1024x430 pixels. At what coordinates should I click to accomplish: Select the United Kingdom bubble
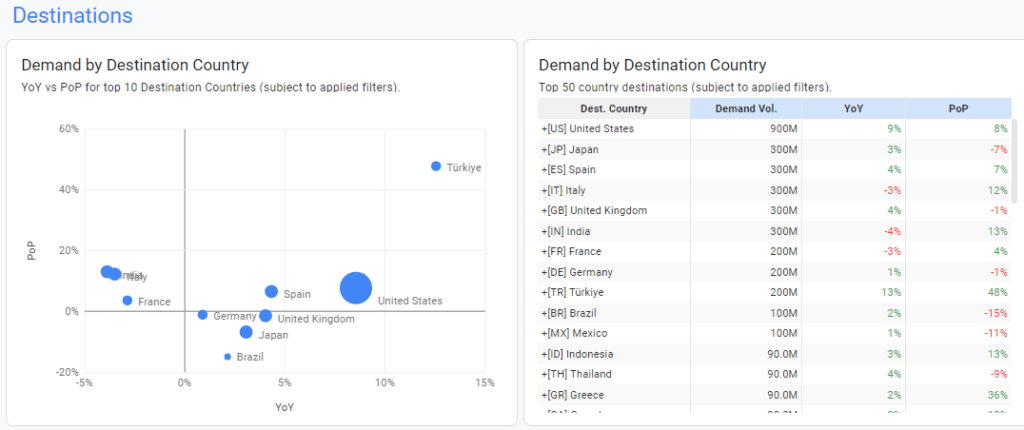[265, 316]
